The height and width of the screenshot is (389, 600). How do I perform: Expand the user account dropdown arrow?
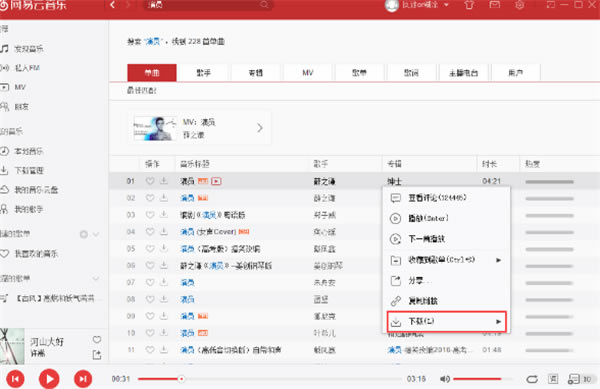(x=446, y=5)
